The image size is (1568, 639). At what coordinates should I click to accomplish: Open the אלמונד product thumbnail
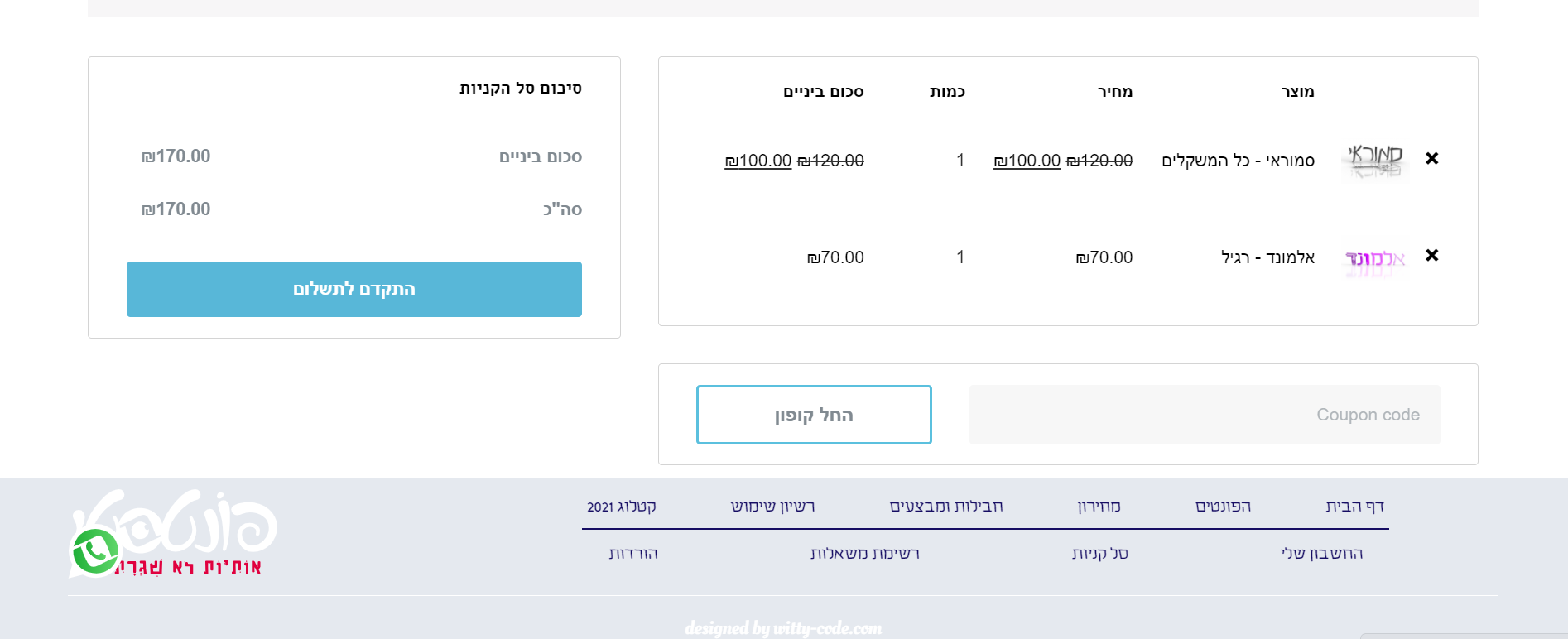pos(1375,259)
